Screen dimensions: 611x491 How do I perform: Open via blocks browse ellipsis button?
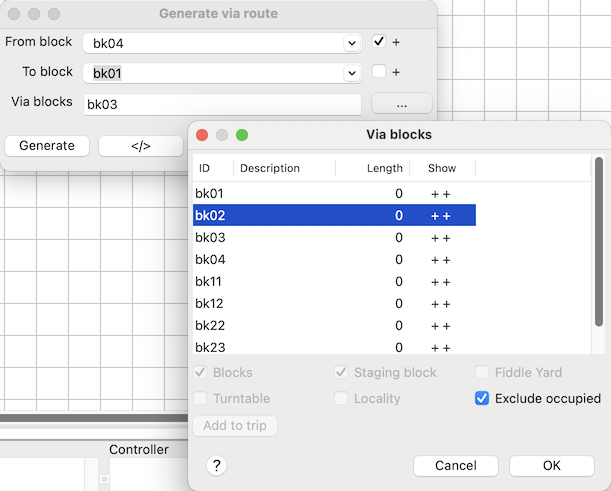tap(401, 103)
